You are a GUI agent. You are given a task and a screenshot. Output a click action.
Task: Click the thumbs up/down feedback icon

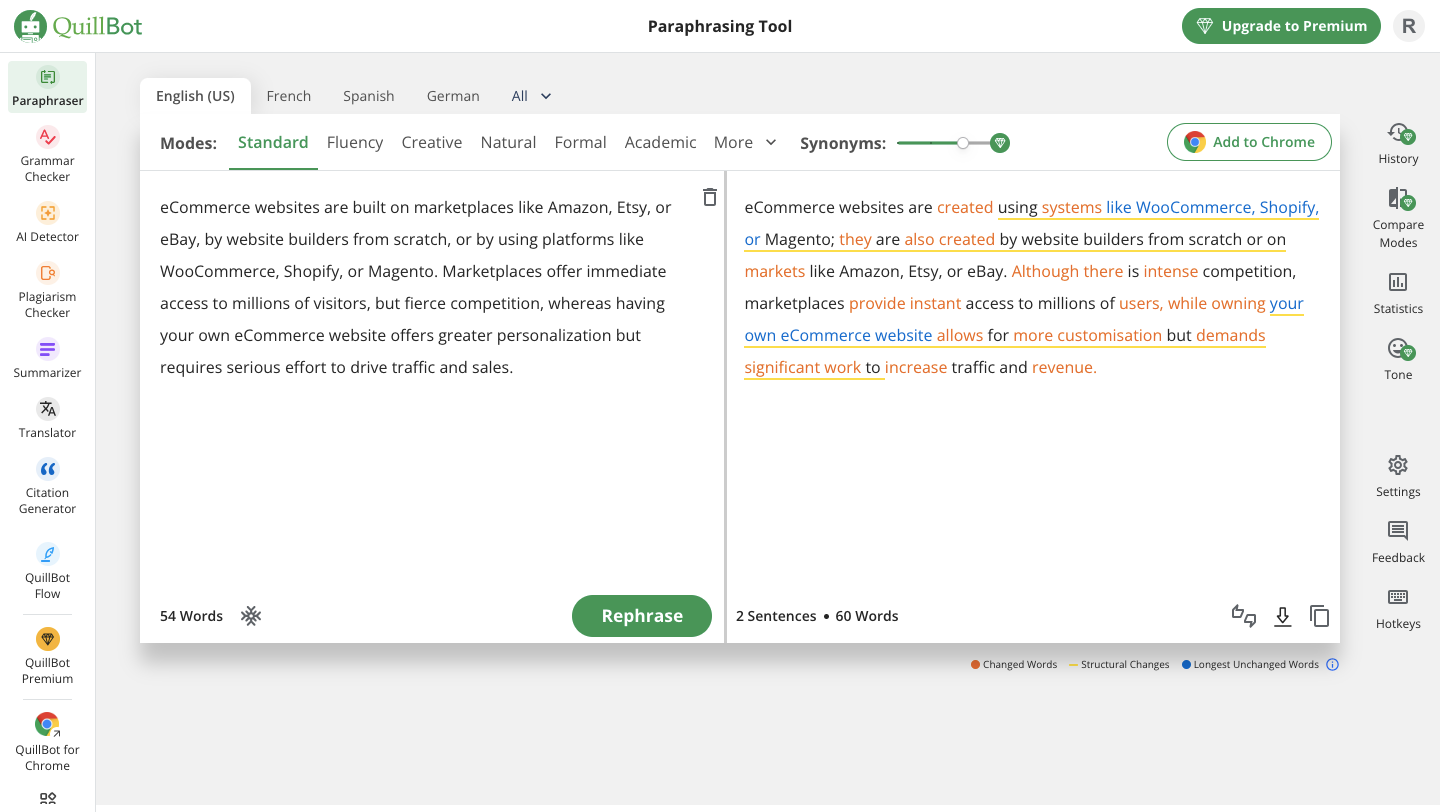[1243, 616]
